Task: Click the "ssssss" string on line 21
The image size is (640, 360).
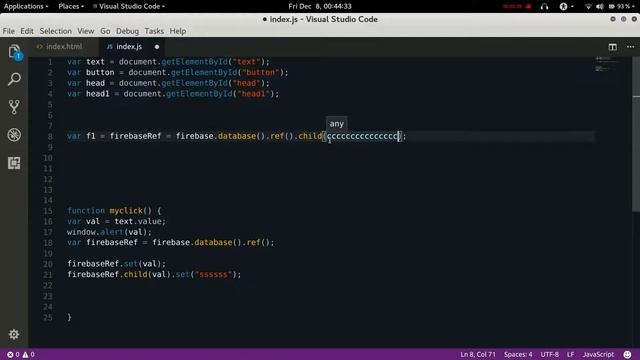Action: (x=213, y=274)
